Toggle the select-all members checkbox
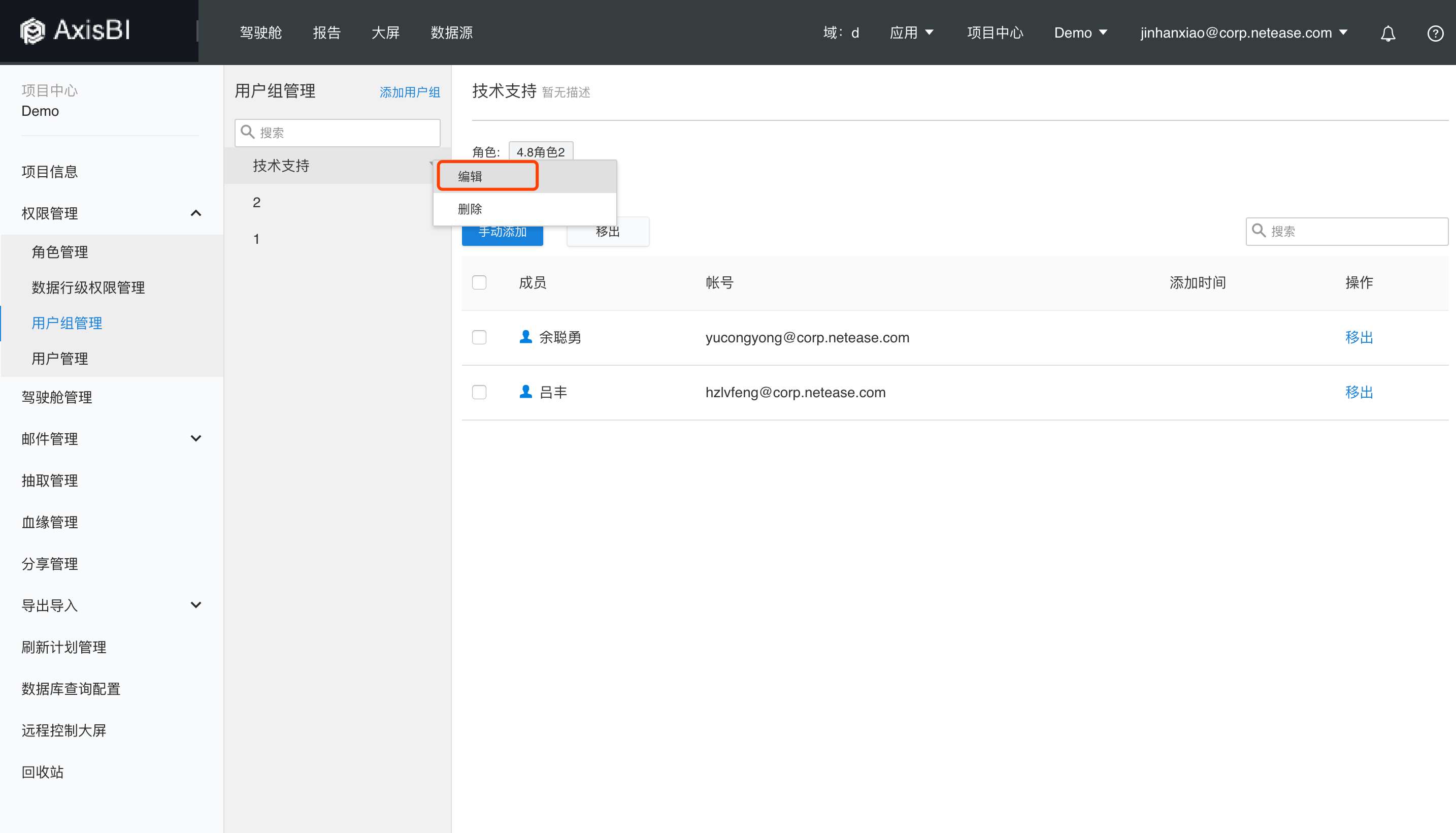This screenshot has height=833, width=1456. [x=479, y=282]
